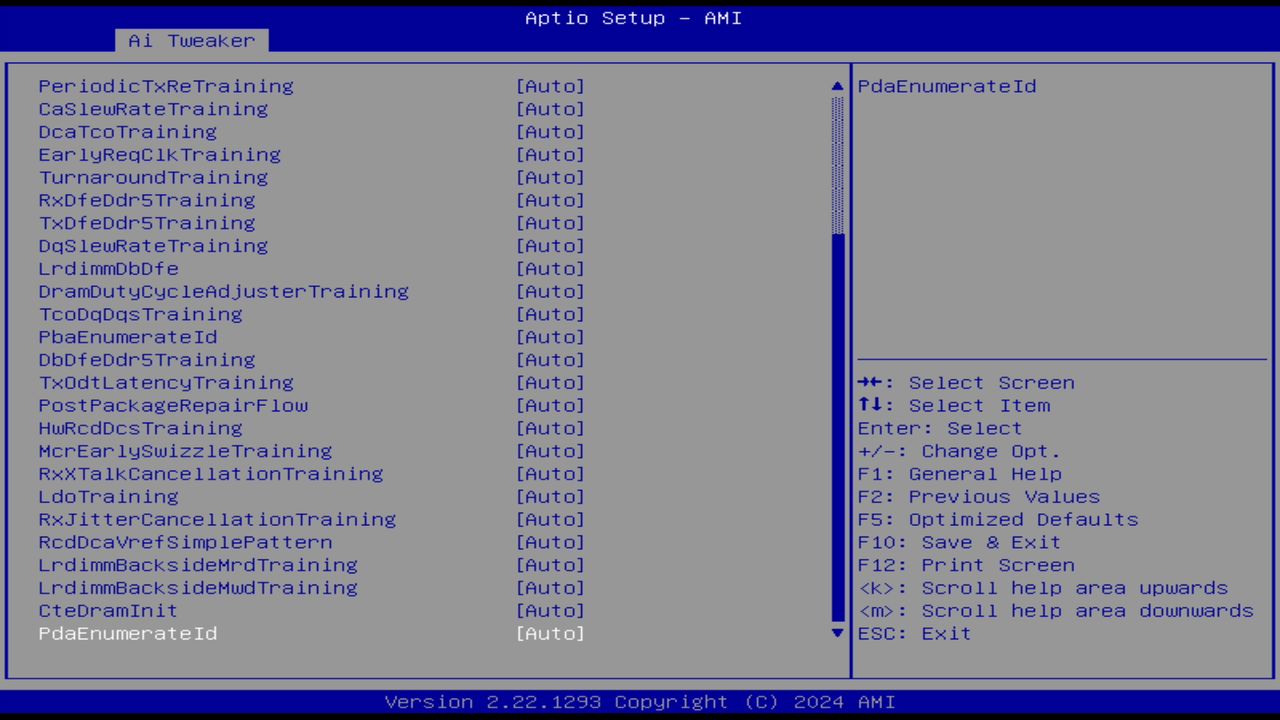
Task: Select the RxJitterCancellationTraining setting label
Action: click(x=217, y=520)
